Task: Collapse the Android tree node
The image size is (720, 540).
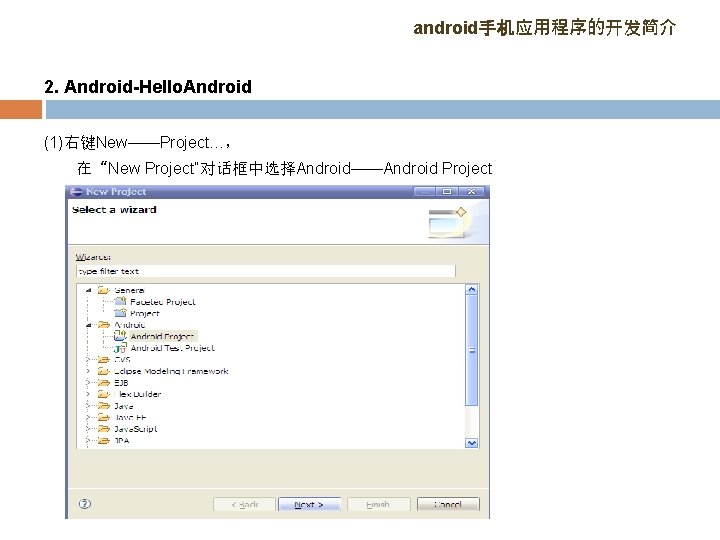Action: [89, 325]
